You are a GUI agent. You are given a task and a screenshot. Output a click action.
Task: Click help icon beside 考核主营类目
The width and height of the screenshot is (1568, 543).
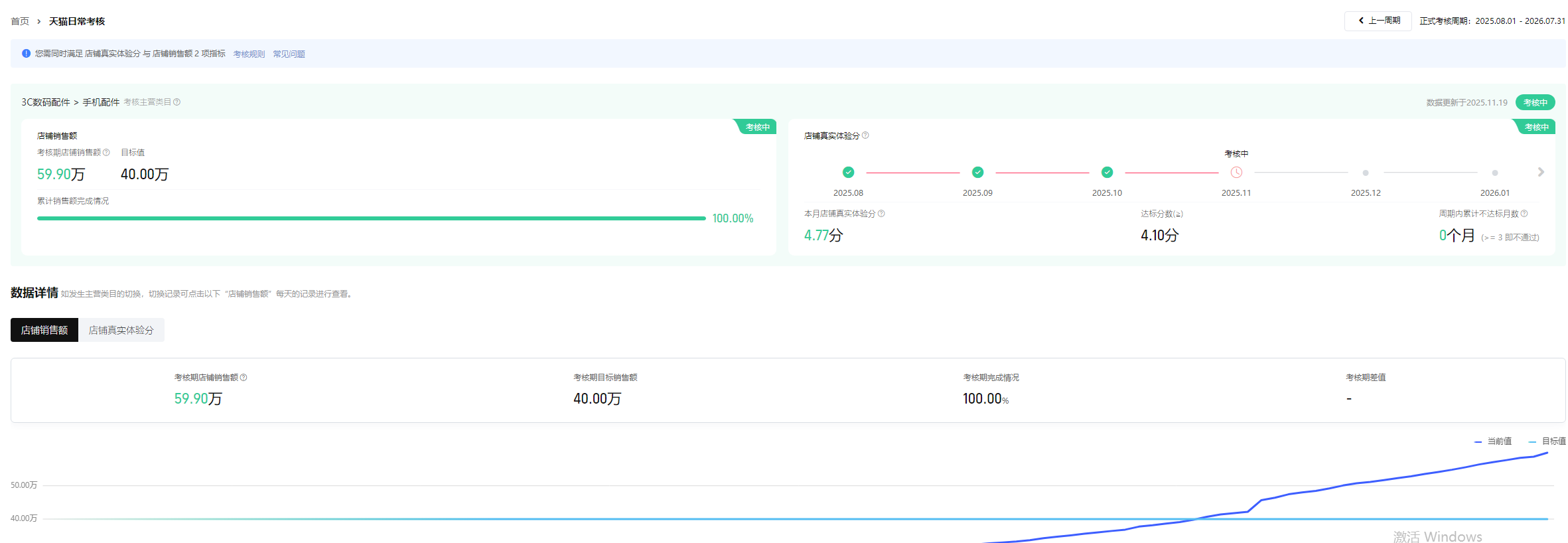pyautogui.click(x=177, y=102)
